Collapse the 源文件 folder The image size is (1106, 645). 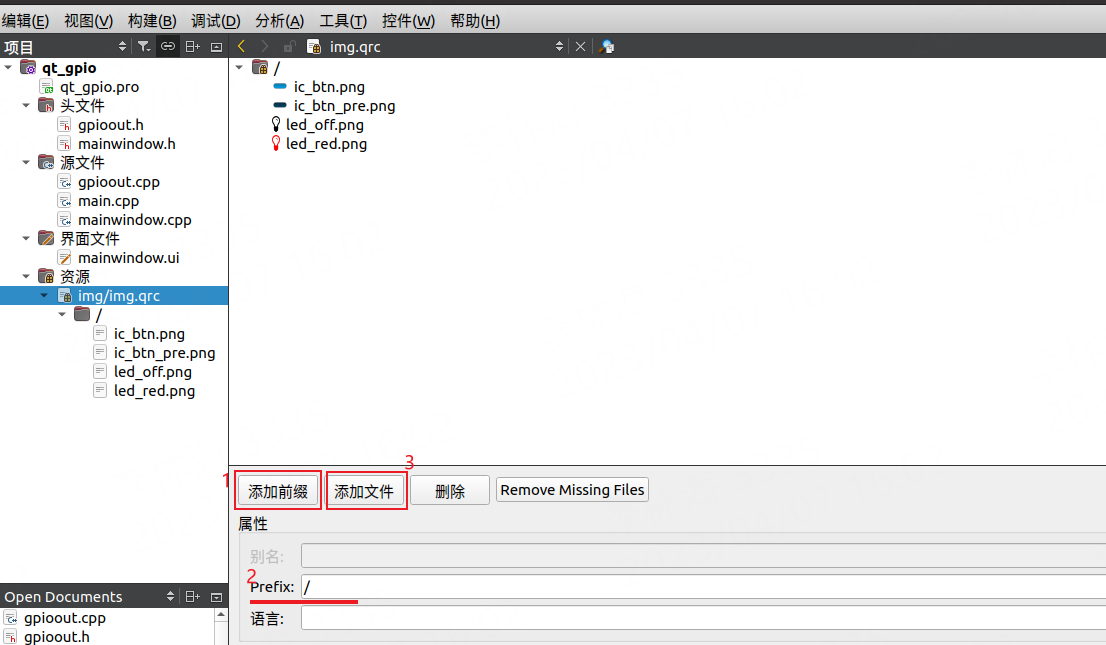pos(26,163)
